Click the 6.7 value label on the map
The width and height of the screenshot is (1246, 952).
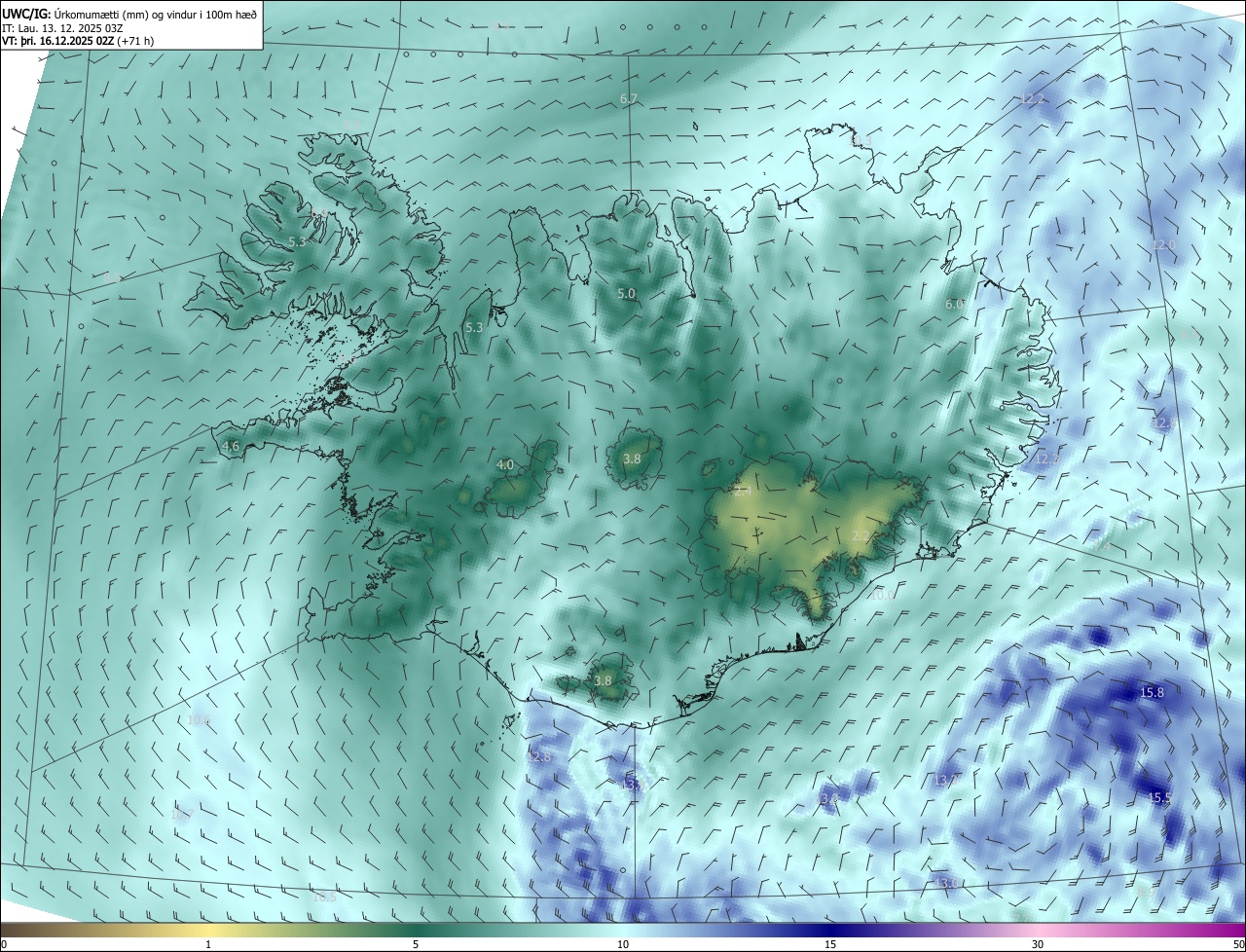point(629,99)
